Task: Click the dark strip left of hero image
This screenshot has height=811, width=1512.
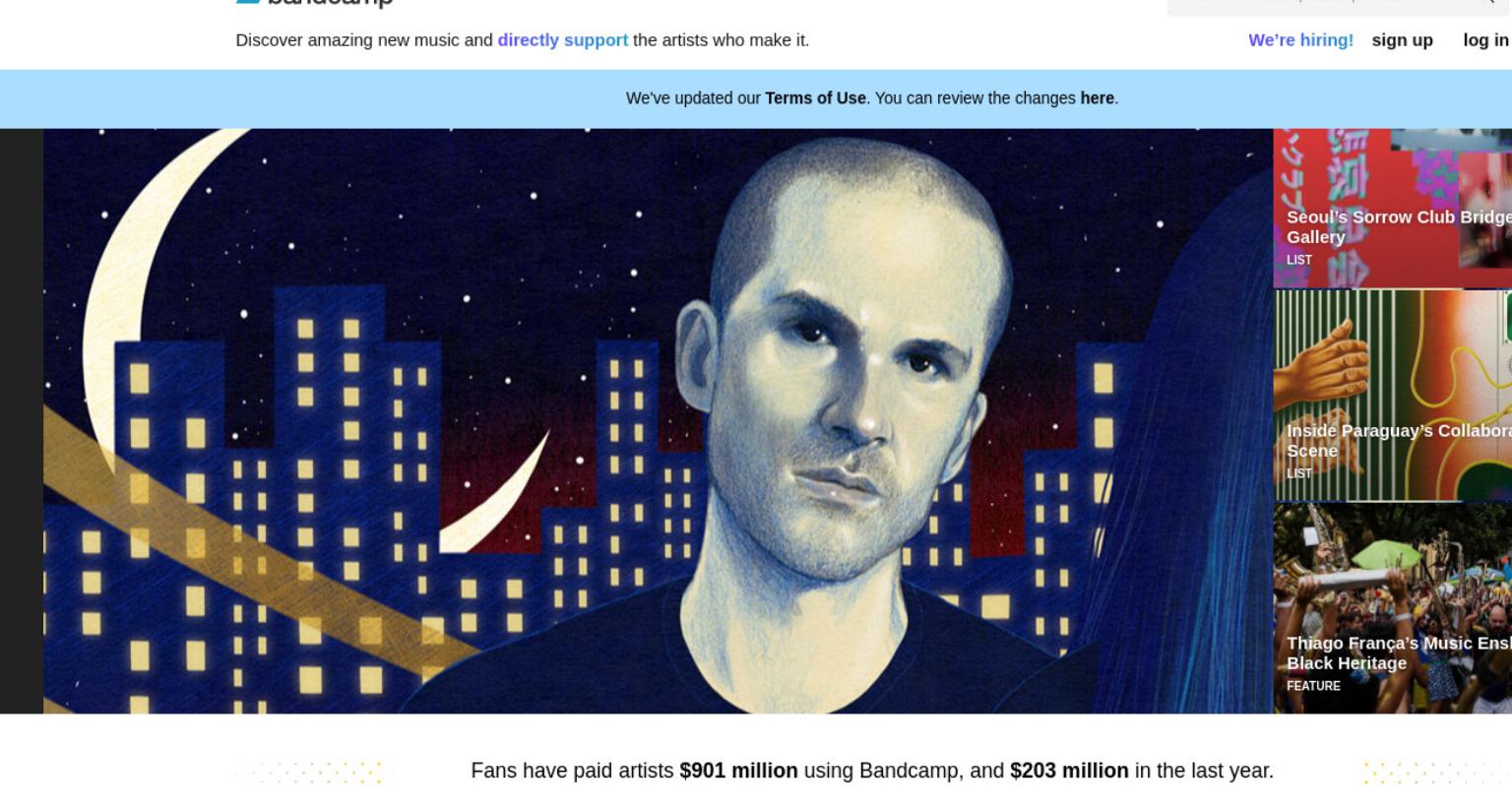Action: pyautogui.click(x=22, y=420)
